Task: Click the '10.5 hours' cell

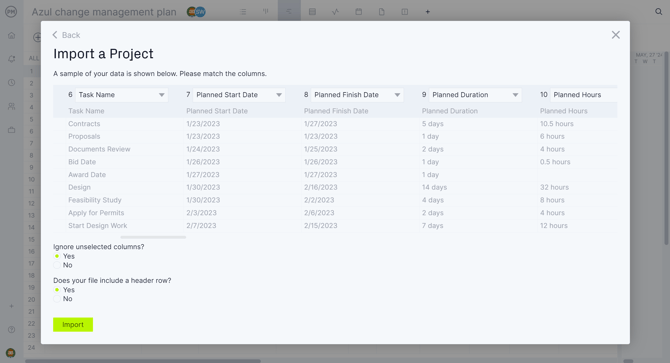Action: [x=557, y=124]
